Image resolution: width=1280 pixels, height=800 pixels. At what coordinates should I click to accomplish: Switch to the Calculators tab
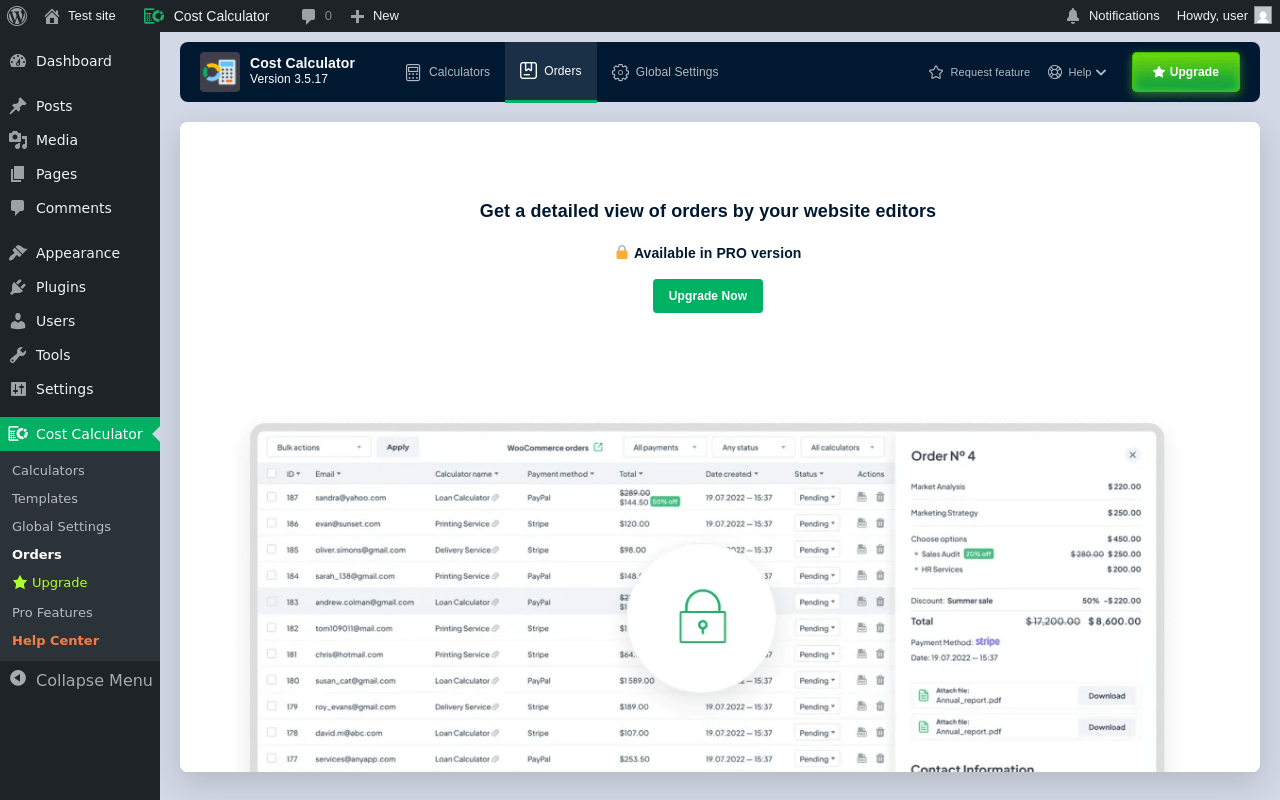pos(447,72)
